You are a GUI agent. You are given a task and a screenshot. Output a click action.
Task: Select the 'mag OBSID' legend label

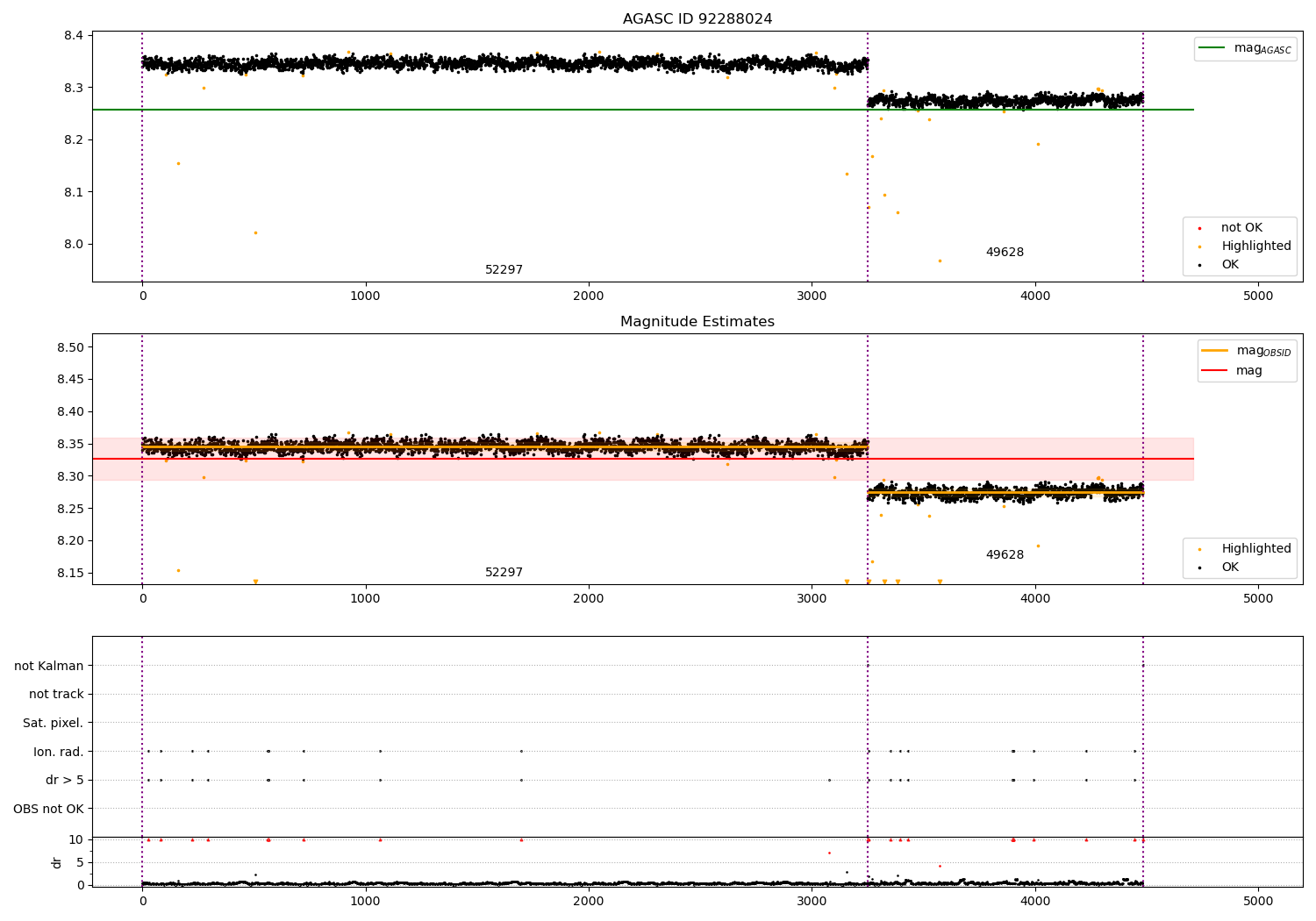[1264, 351]
